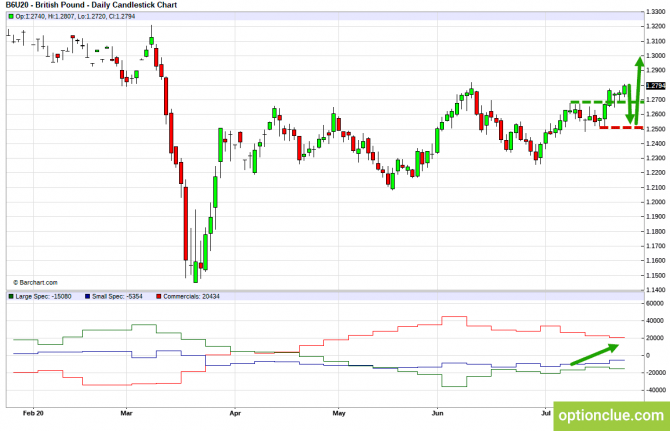The image size is (670, 431).
Task: Click the 1.1400 price axis label
Action: click(x=655, y=290)
